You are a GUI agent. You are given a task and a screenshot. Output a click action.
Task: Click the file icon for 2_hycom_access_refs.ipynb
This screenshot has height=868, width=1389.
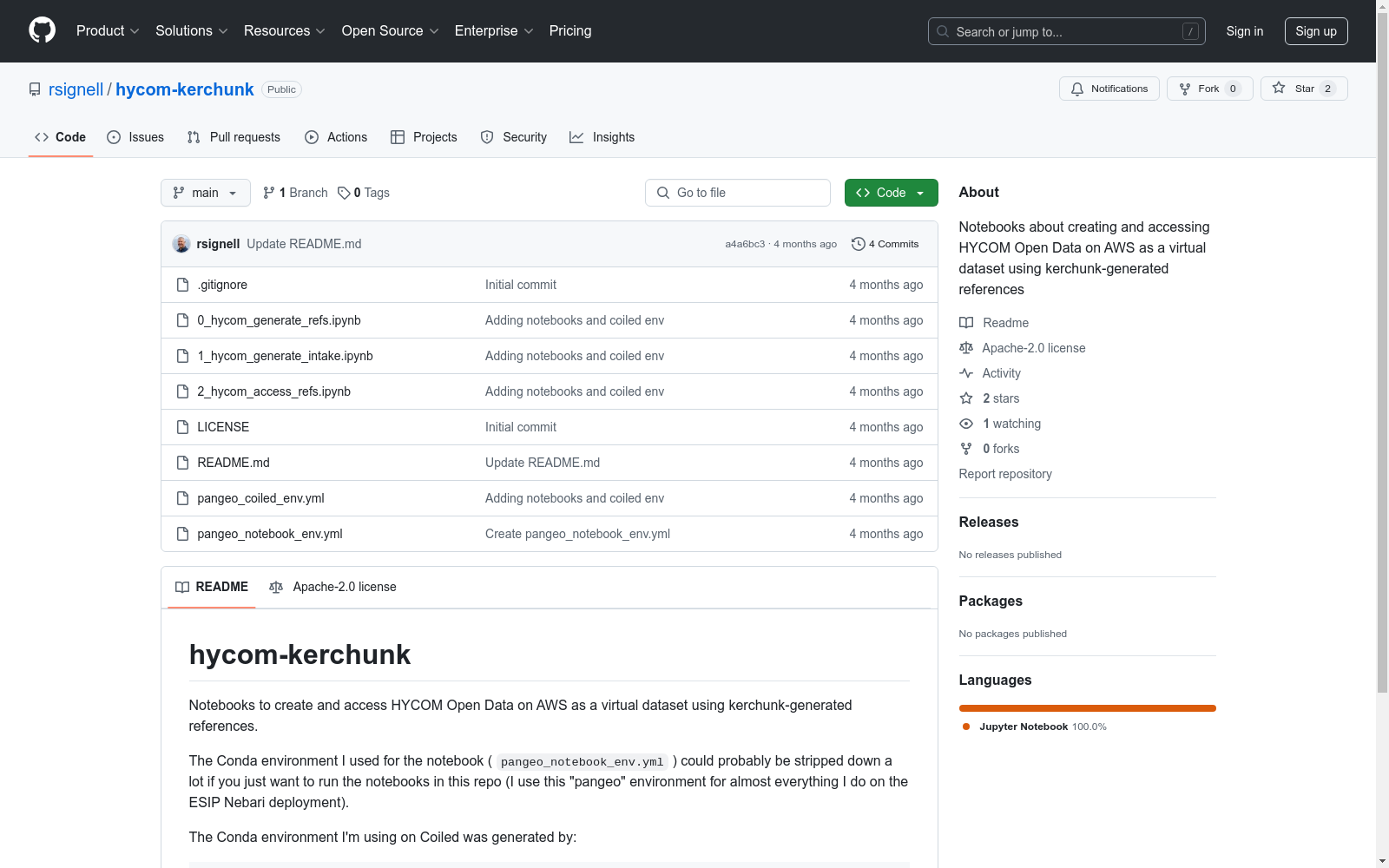click(182, 391)
